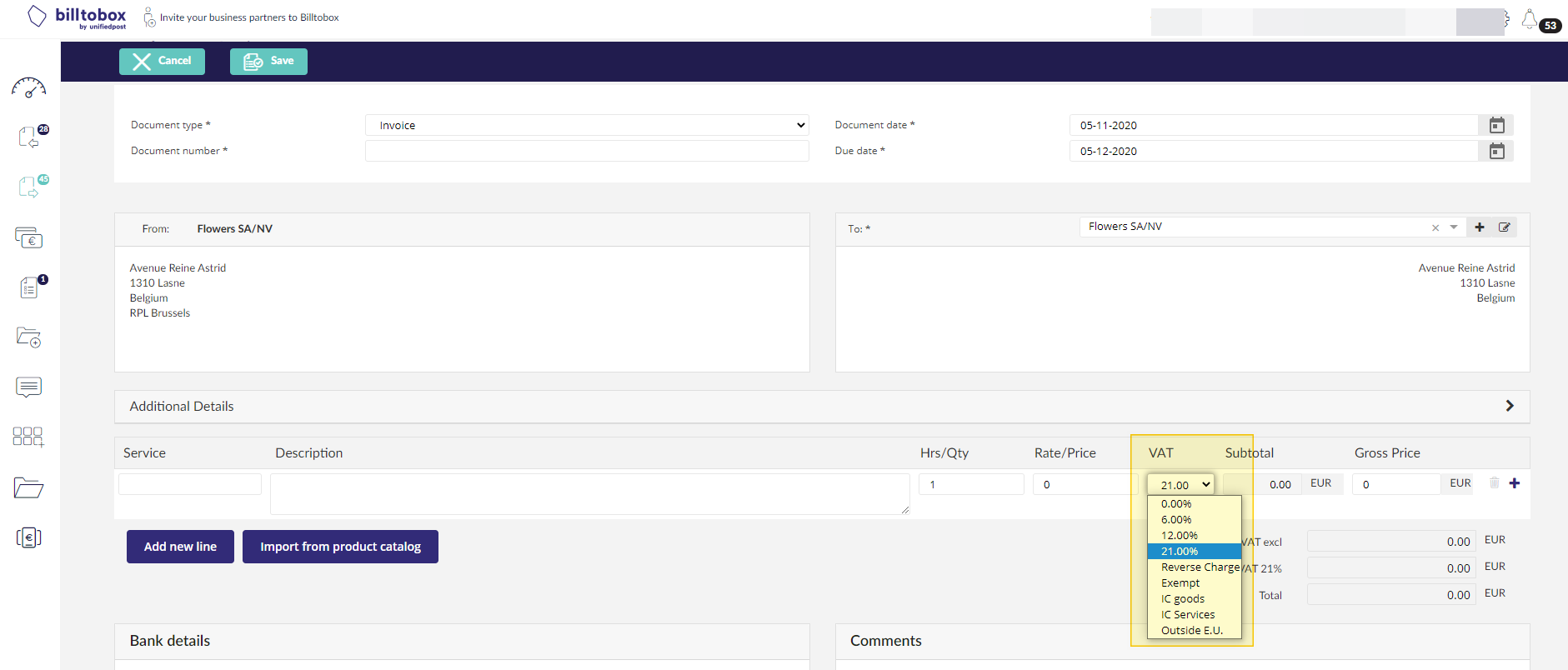
Task: Click Import from product catalog
Action: 340,547
